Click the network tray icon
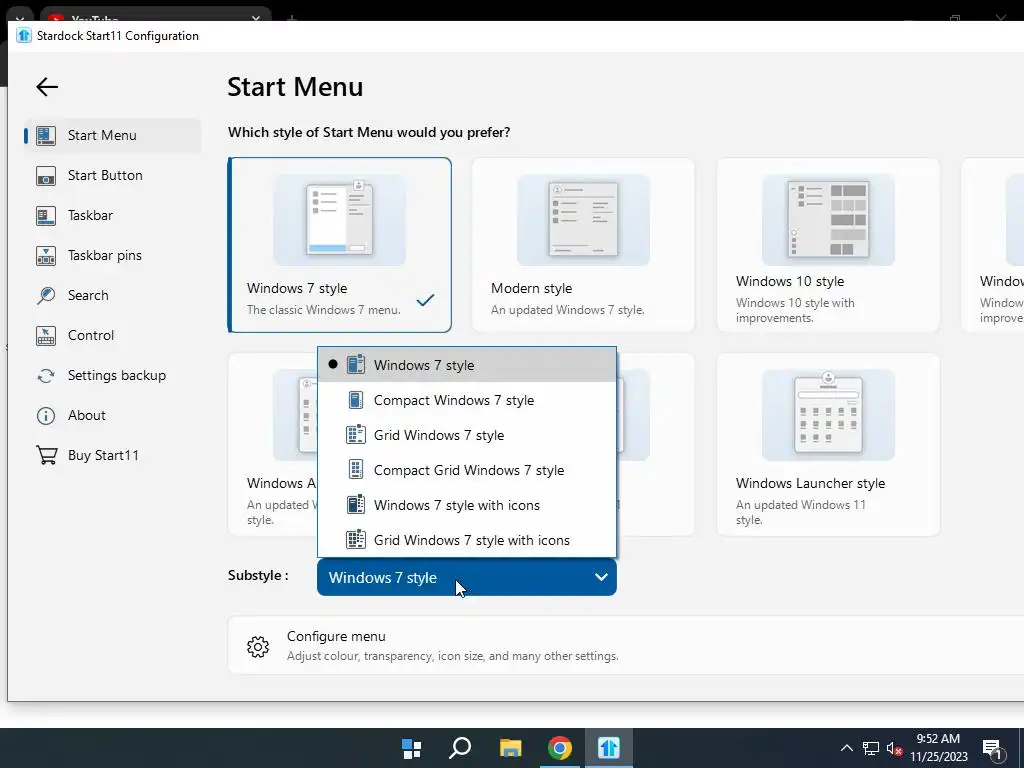Screen dimensions: 1024x768 [x=871, y=748]
